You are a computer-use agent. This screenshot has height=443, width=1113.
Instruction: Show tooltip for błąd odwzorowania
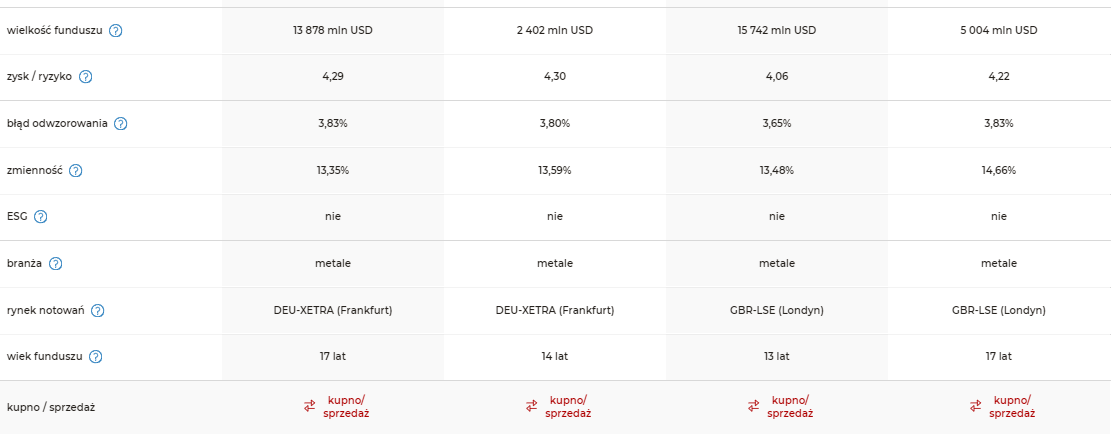click(x=121, y=124)
